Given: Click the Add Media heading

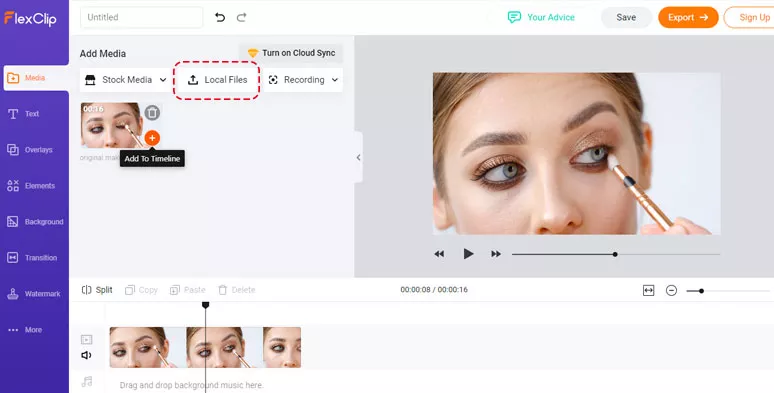Looking at the screenshot, I should coord(103,53).
